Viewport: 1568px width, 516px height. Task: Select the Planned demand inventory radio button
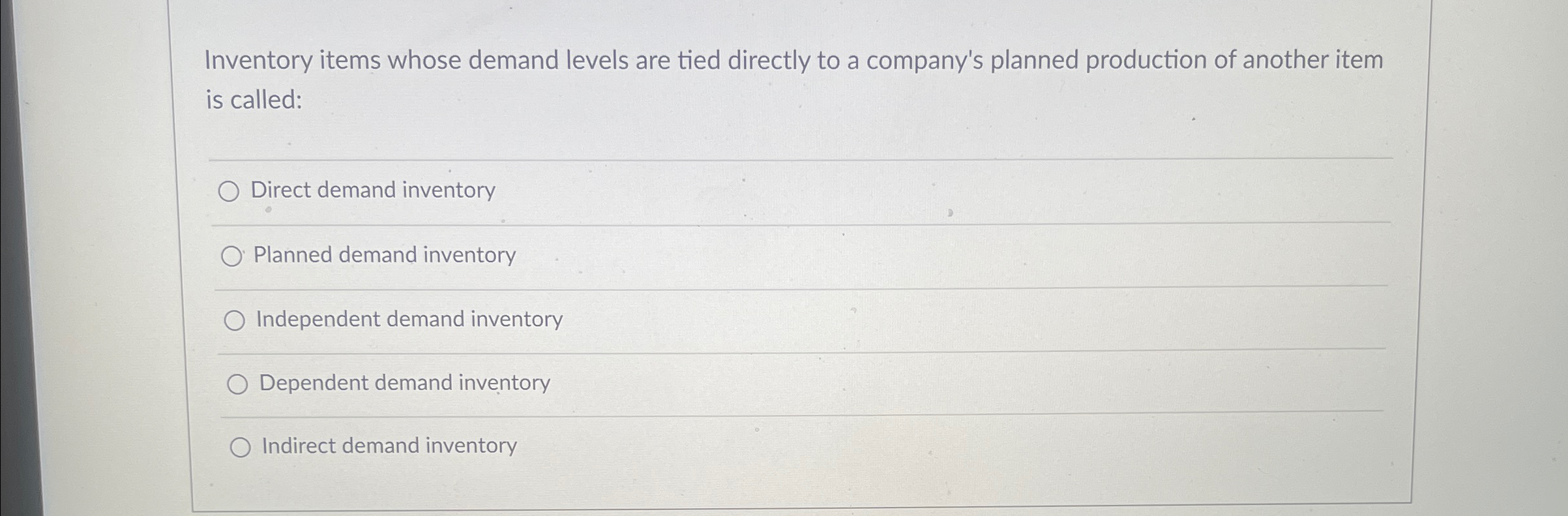click(x=232, y=256)
